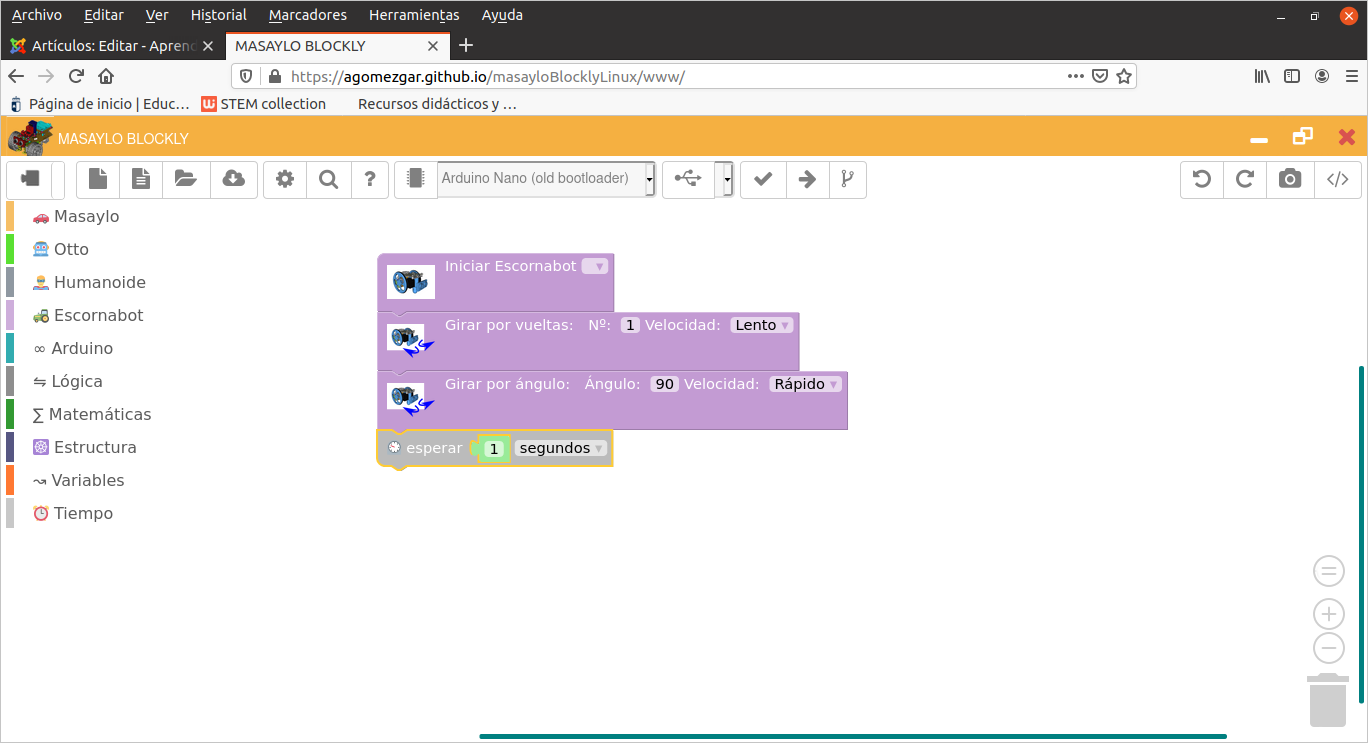
Task: Open settings with the gear icon
Action: pos(285,179)
